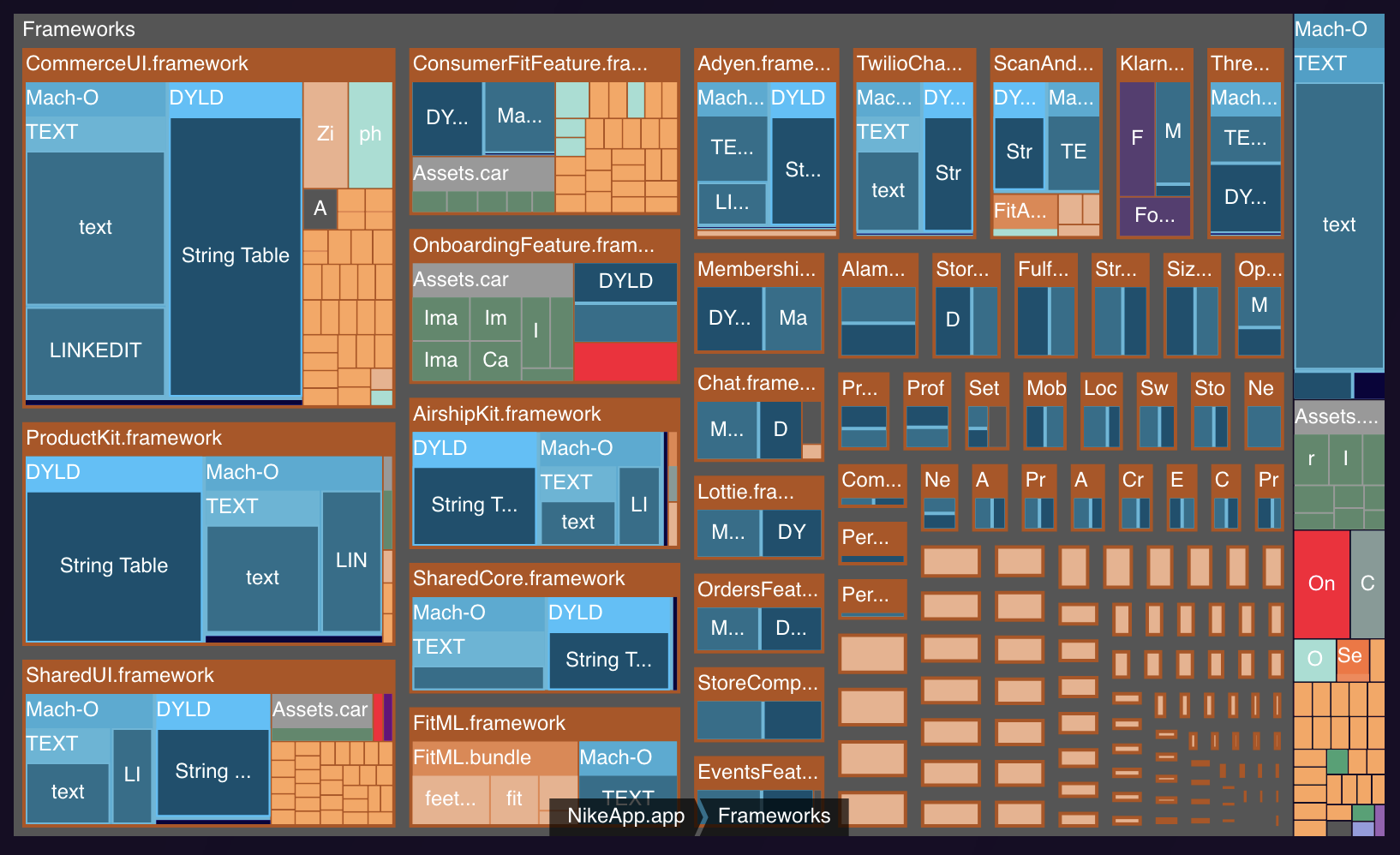Select Mach-O header inside CommerceUI.framework
The image size is (1400, 855).
tap(94, 98)
